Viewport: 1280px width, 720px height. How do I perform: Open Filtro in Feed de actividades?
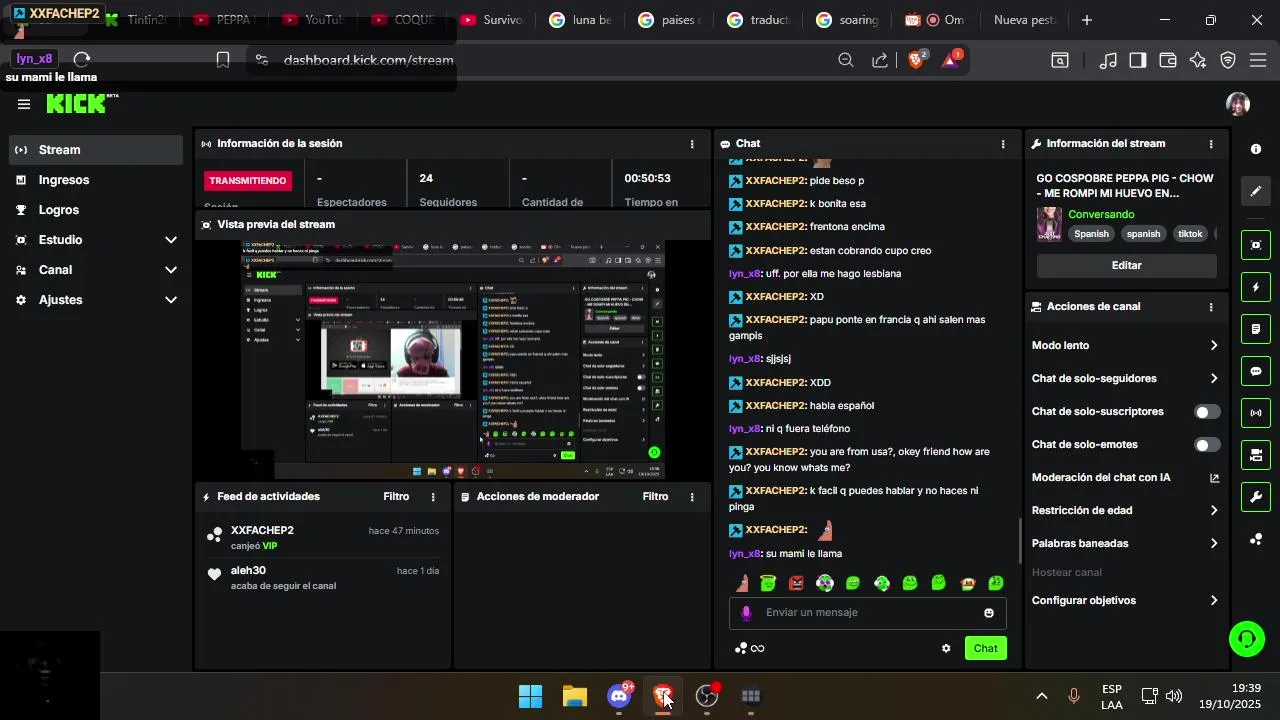(396, 497)
